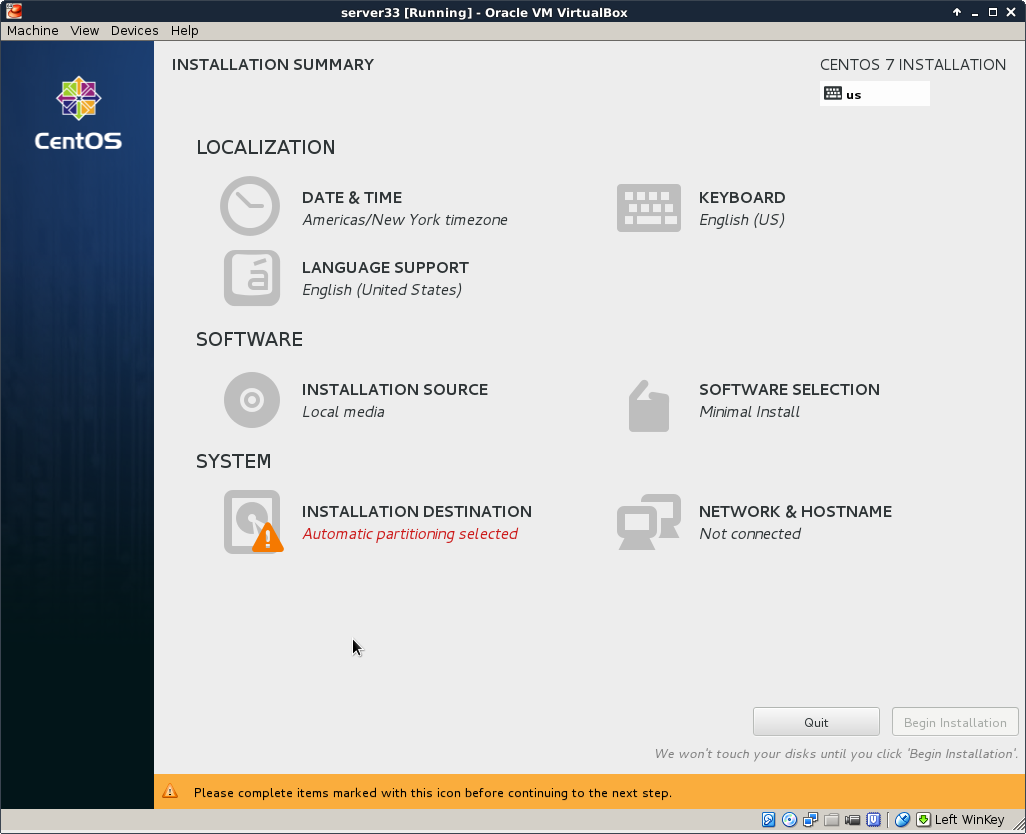The width and height of the screenshot is (1026, 834).
Task: Click 'Local media' text
Action: click(344, 411)
